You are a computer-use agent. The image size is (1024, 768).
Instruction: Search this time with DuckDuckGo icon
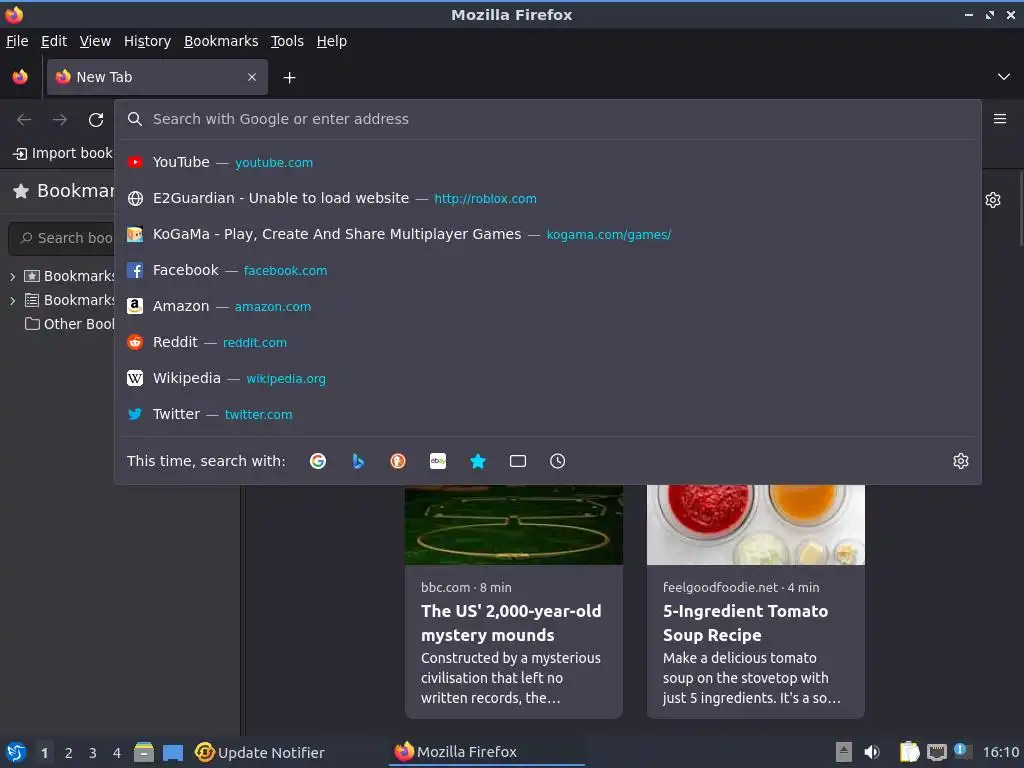(x=398, y=461)
